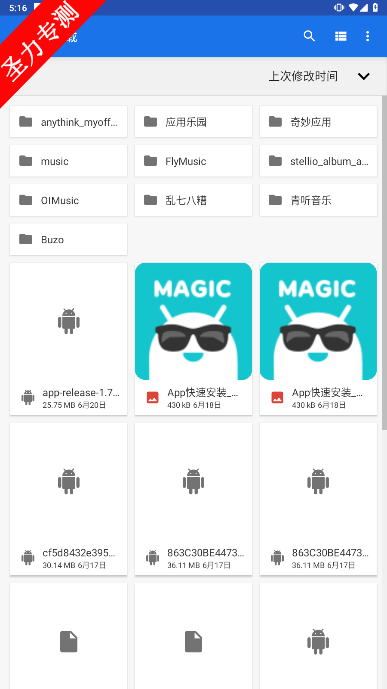This screenshot has width=387, height=689.
Task: Select the cf5d8432e395… file name
Action: click(x=79, y=553)
